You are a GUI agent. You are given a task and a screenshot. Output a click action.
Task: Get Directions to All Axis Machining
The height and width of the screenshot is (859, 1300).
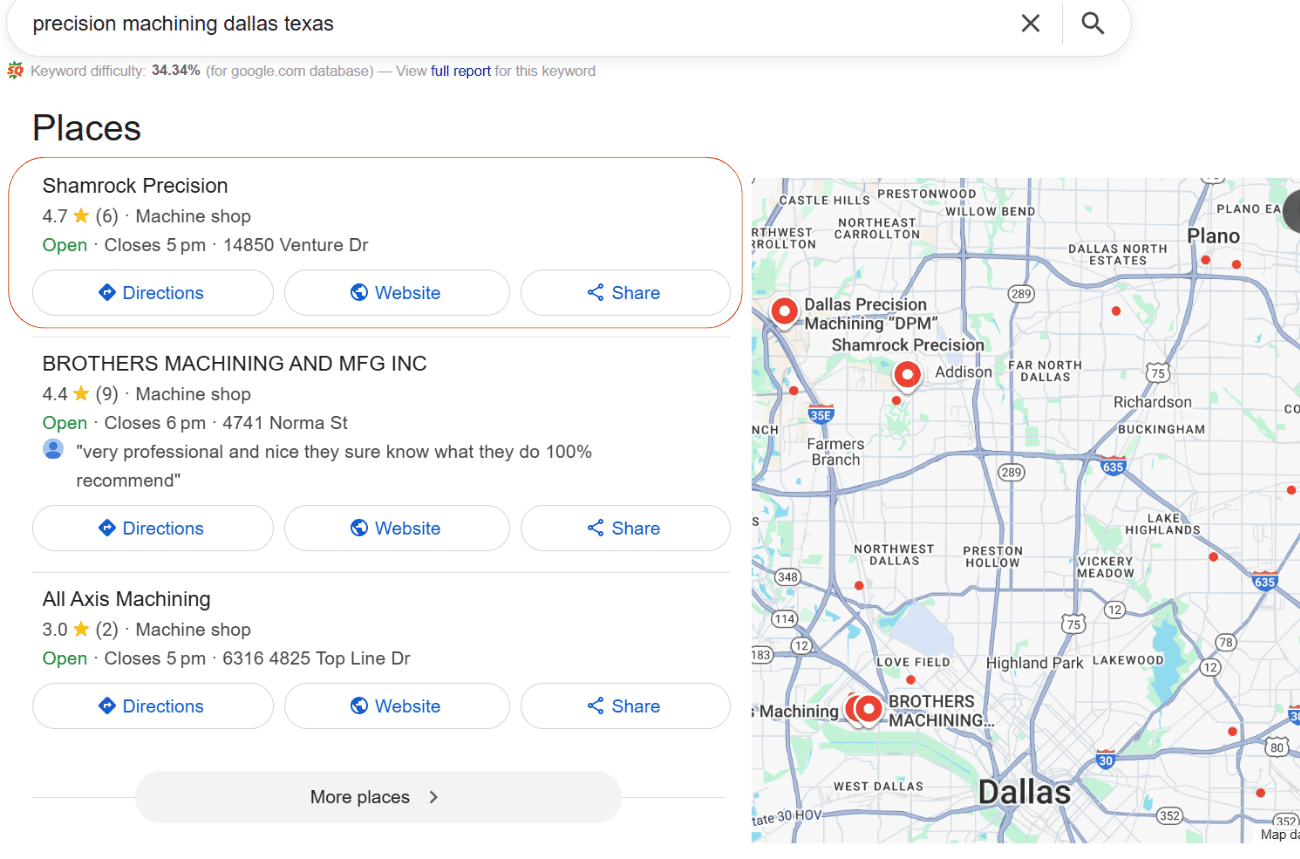pos(153,706)
